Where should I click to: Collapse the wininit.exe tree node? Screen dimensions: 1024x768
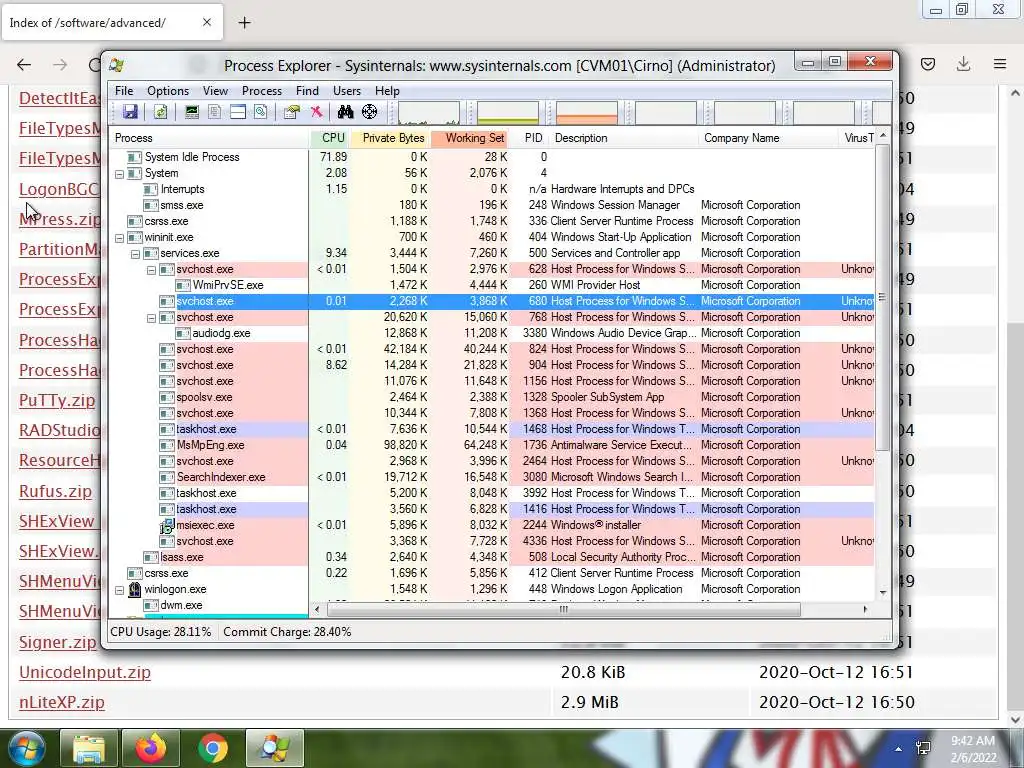coord(120,238)
